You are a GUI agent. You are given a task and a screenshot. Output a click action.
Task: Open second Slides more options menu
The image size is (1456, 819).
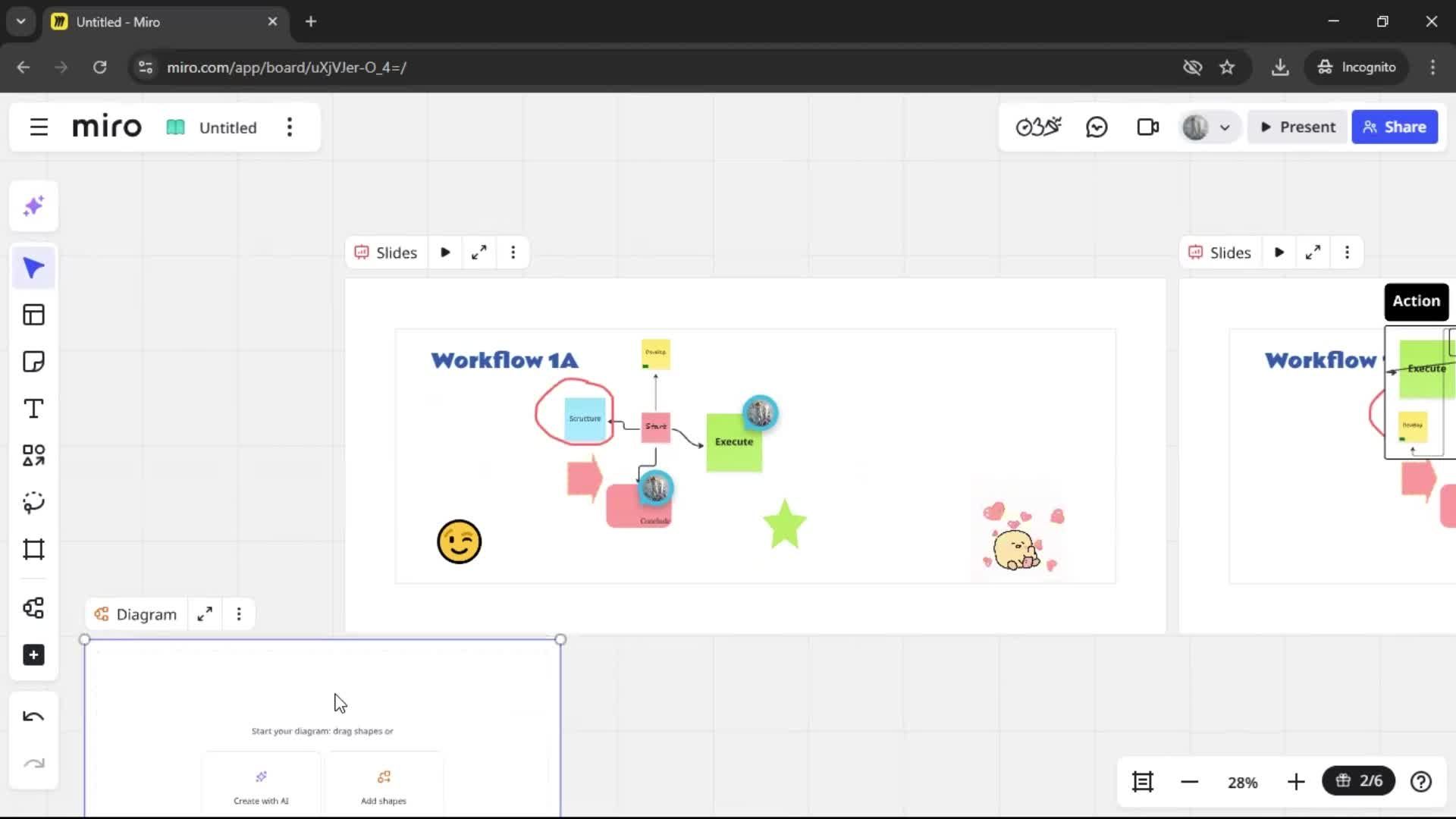(x=1348, y=253)
